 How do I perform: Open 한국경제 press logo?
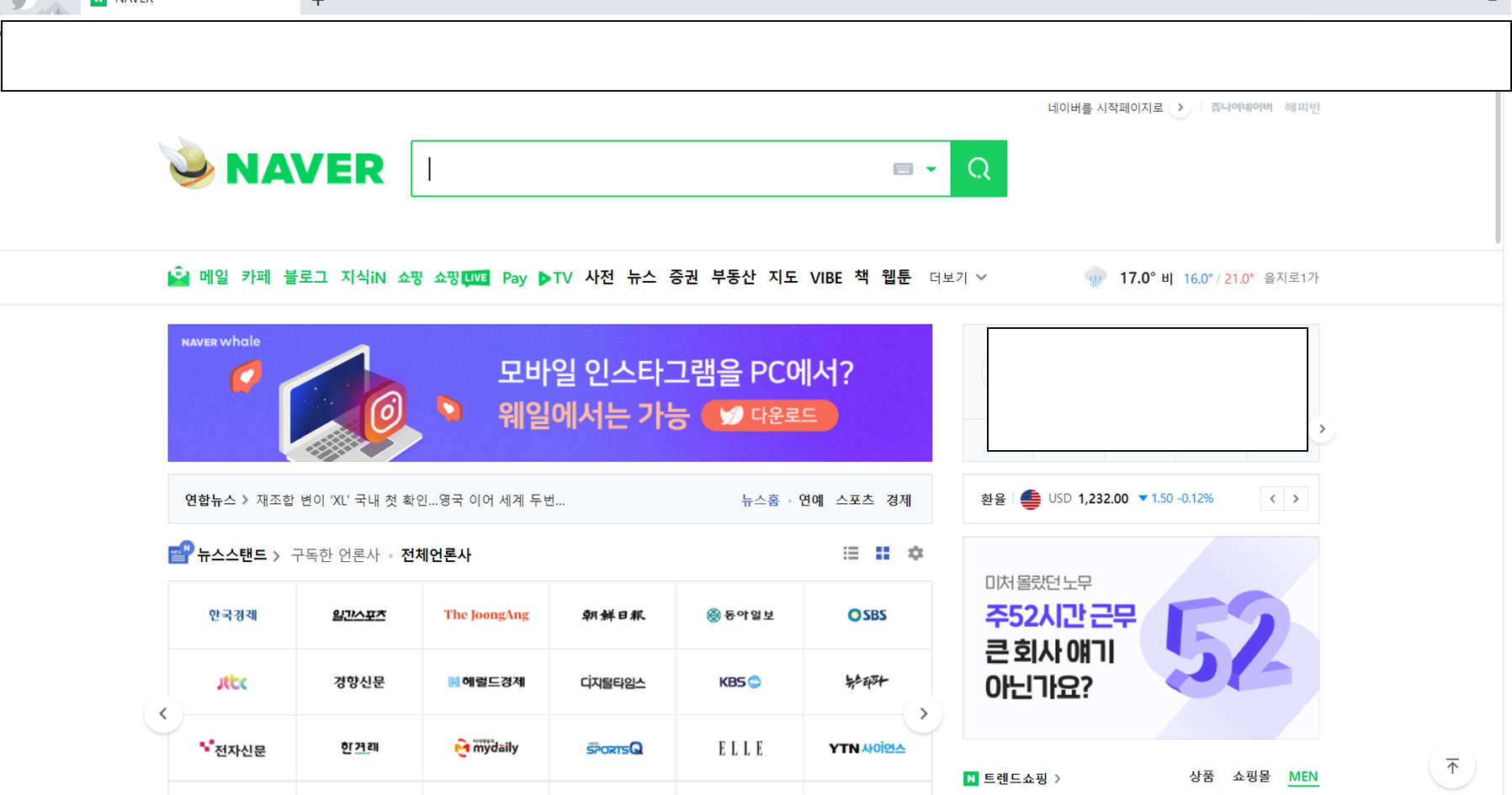pos(232,615)
